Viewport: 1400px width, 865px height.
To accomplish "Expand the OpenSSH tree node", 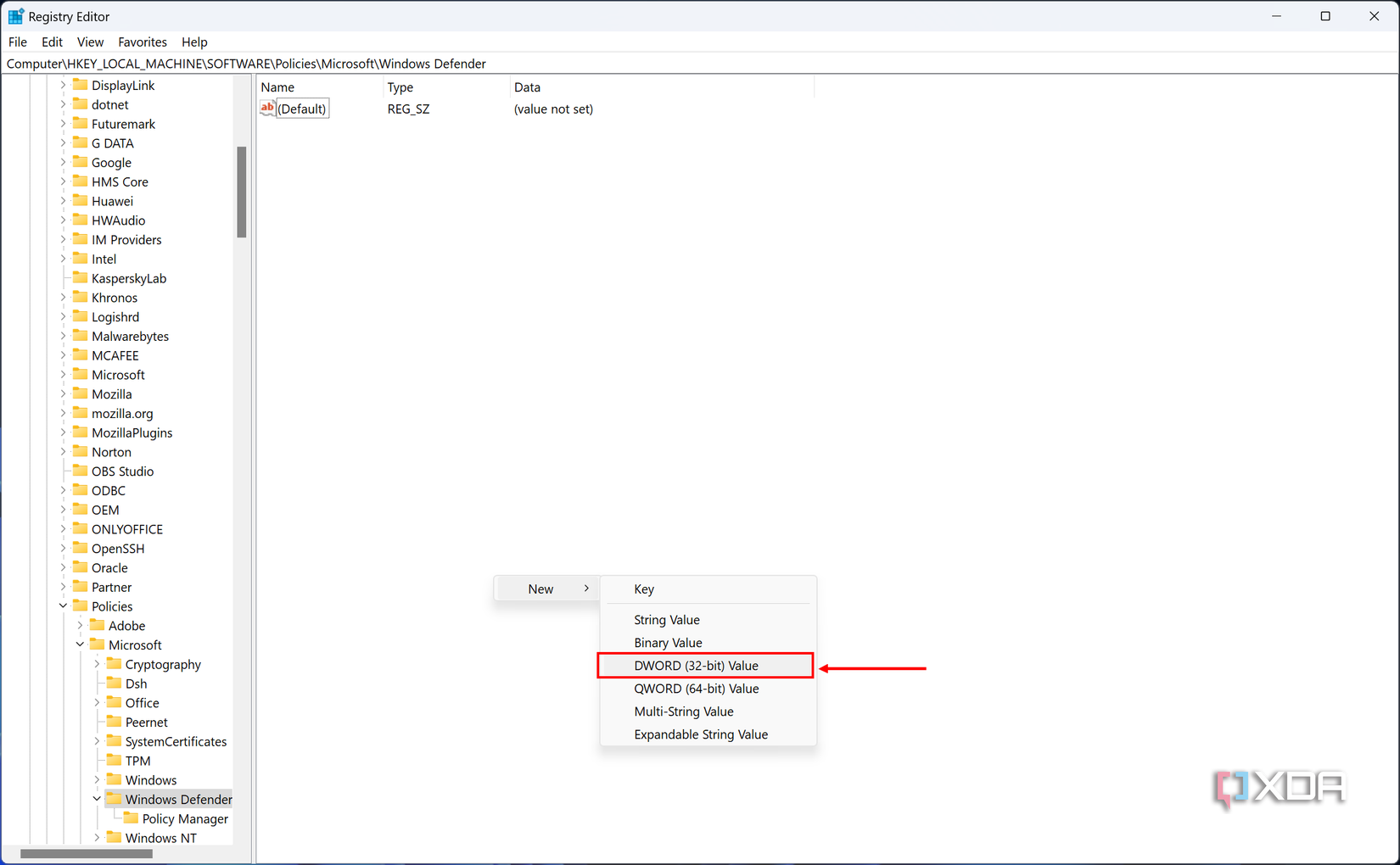I will coord(63,548).
